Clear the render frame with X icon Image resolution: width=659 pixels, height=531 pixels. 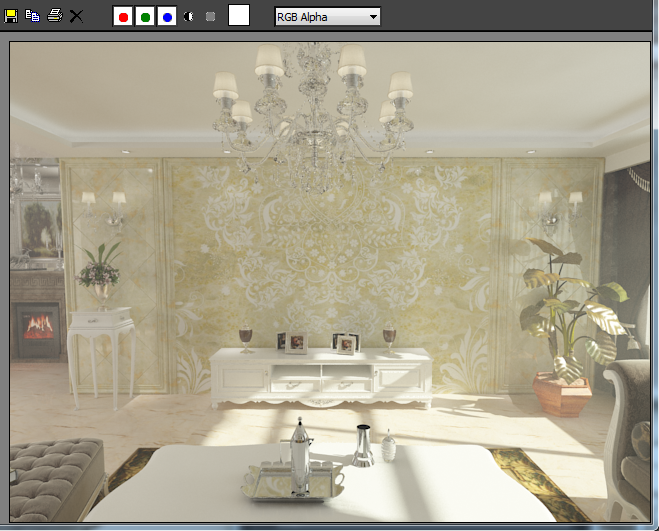(76, 16)
